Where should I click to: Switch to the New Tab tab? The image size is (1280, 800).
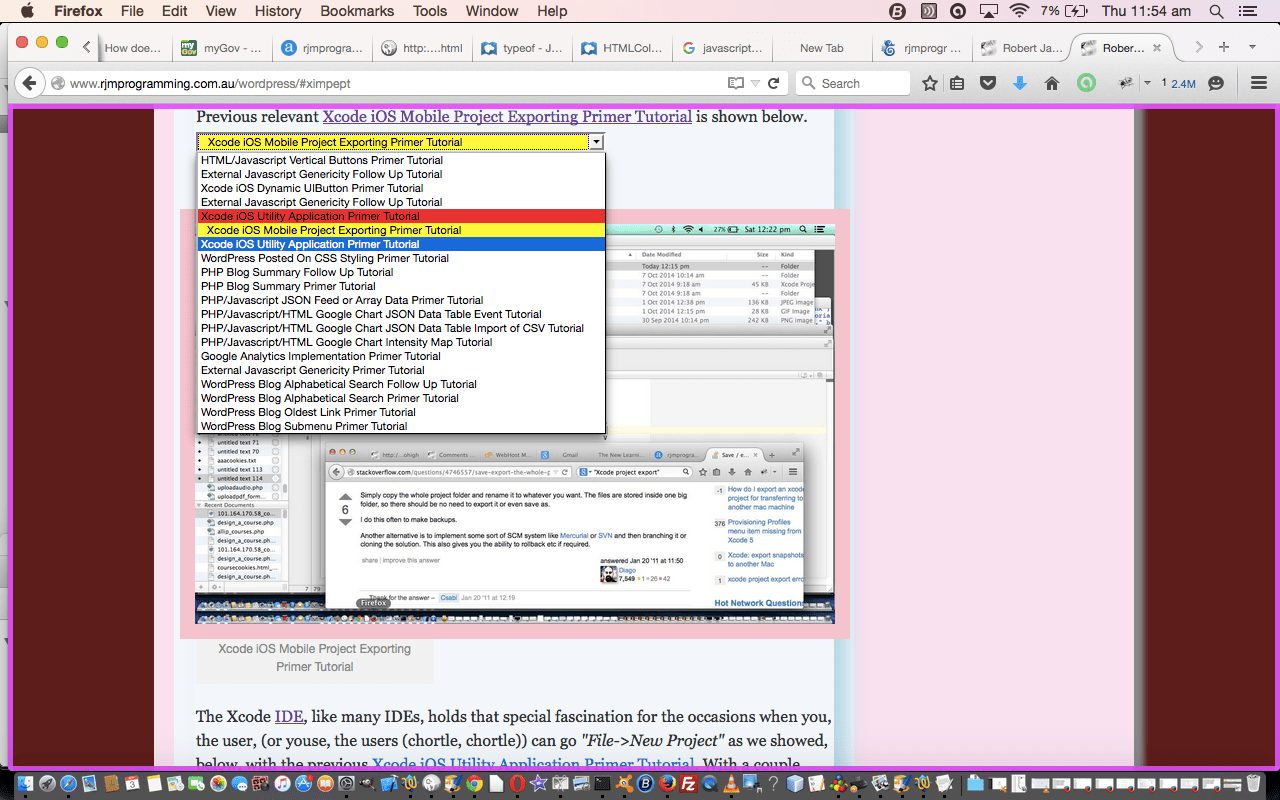[822, 47]
